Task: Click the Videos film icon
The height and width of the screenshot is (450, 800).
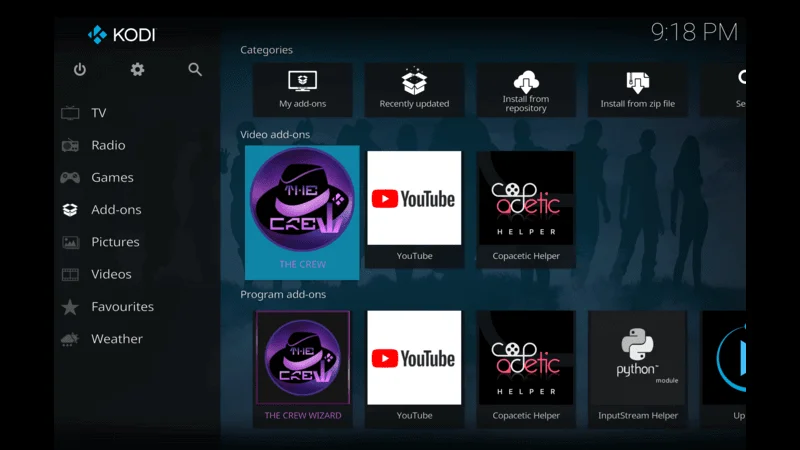Action: pyautogui.click(x=70, y=274)
